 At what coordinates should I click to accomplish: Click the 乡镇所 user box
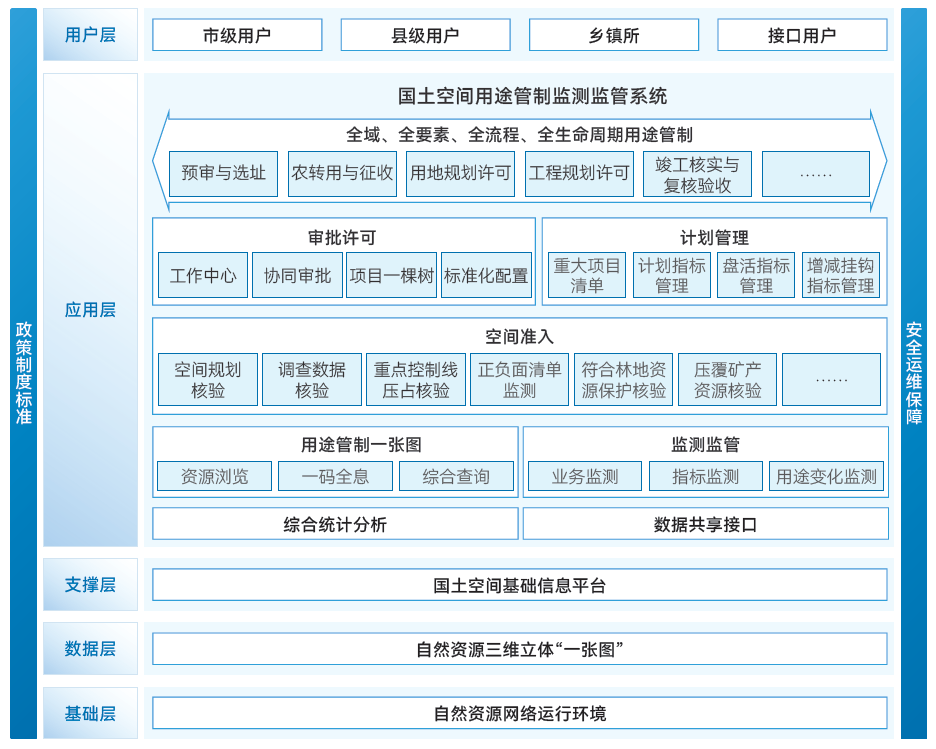[x=614, y=35]
